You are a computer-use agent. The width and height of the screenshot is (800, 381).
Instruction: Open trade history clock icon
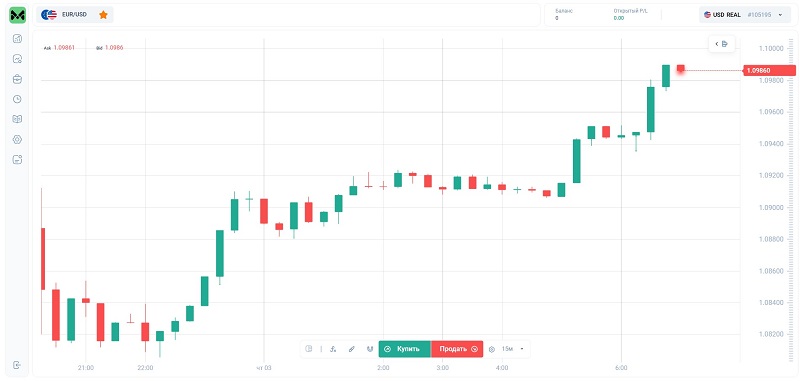[x=17, y=99]
